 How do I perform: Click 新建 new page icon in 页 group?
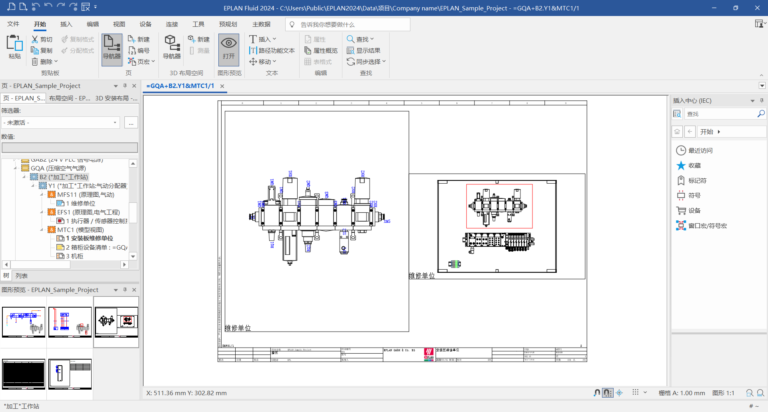131,39
